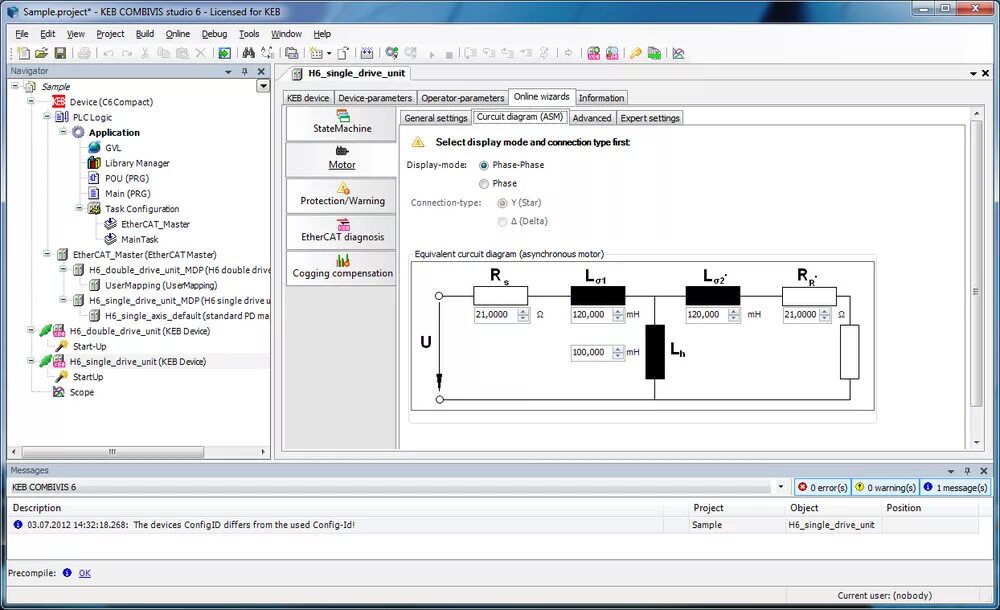
Task: Click the Find binoculars icon
Action: (249, 53)
